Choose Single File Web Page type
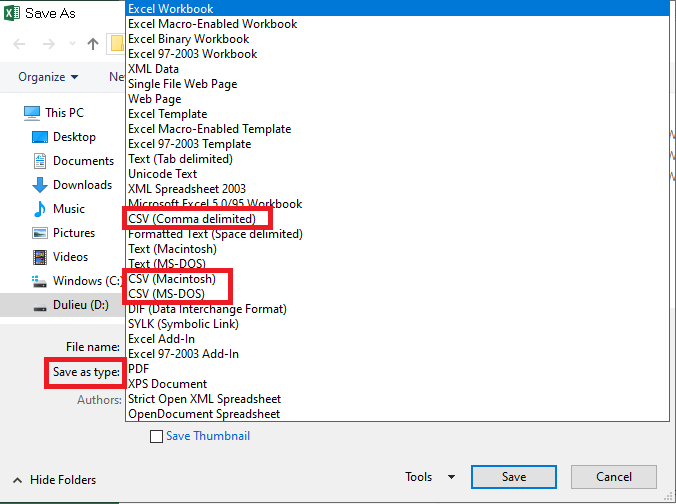676x504 pixels. point(397,84)
